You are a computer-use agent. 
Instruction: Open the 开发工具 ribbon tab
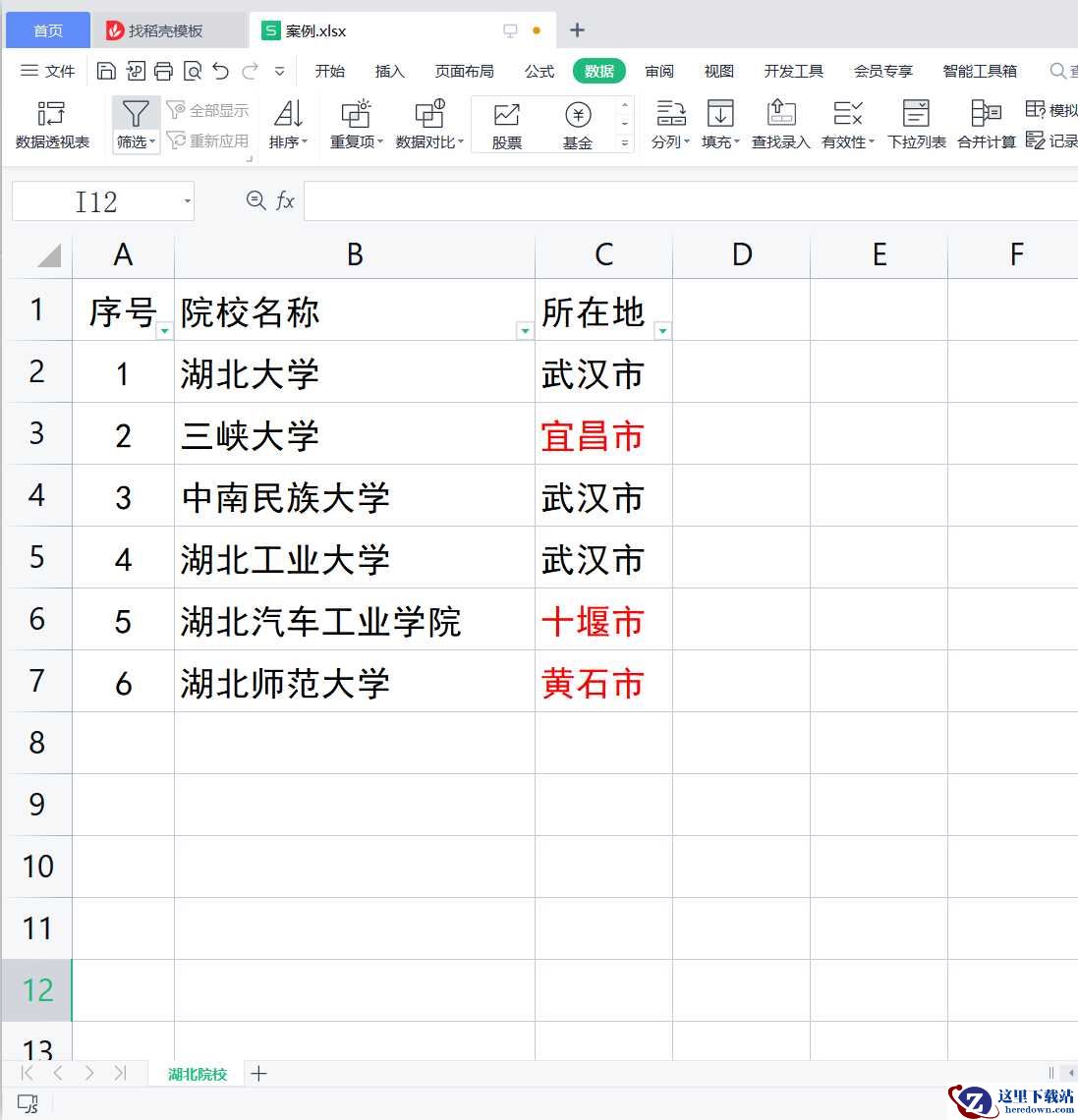pos(794,71)
